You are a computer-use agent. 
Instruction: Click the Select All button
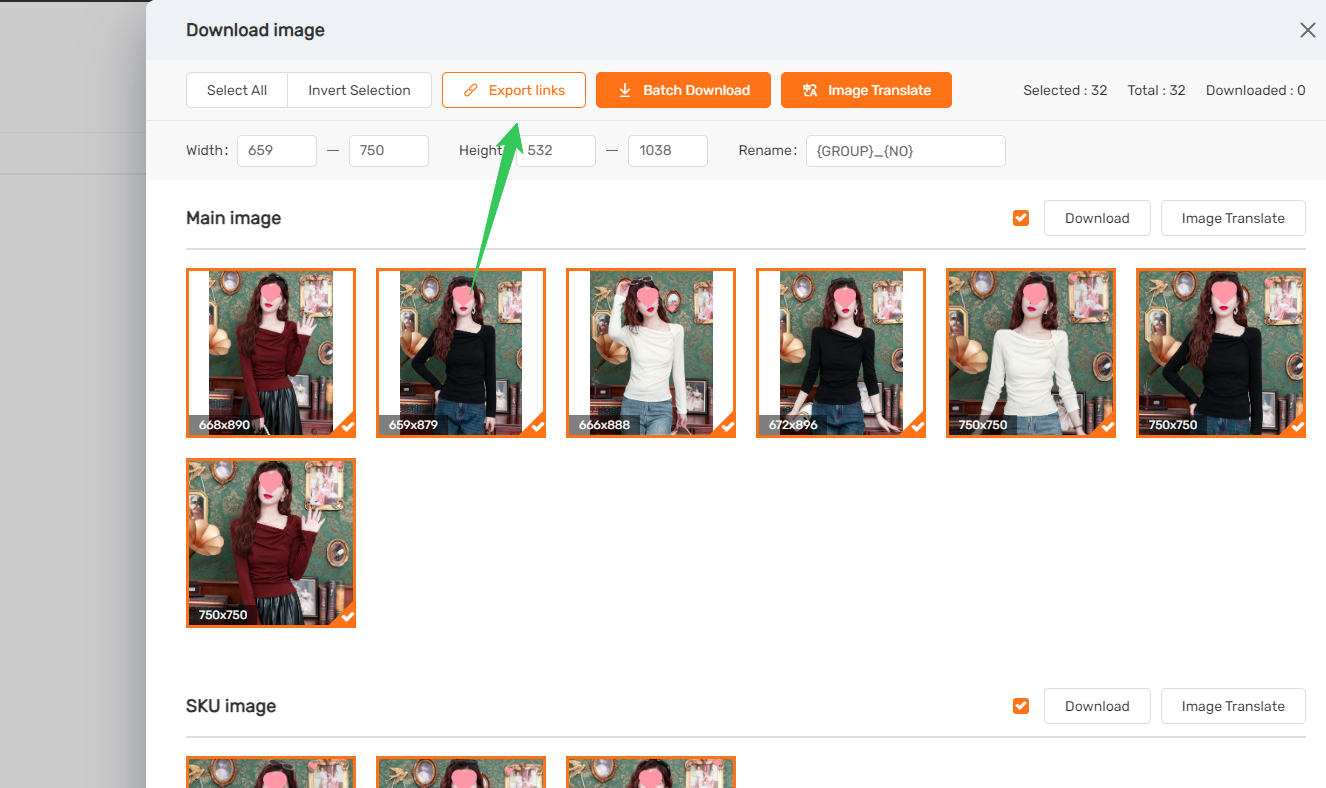coord(237,90)
